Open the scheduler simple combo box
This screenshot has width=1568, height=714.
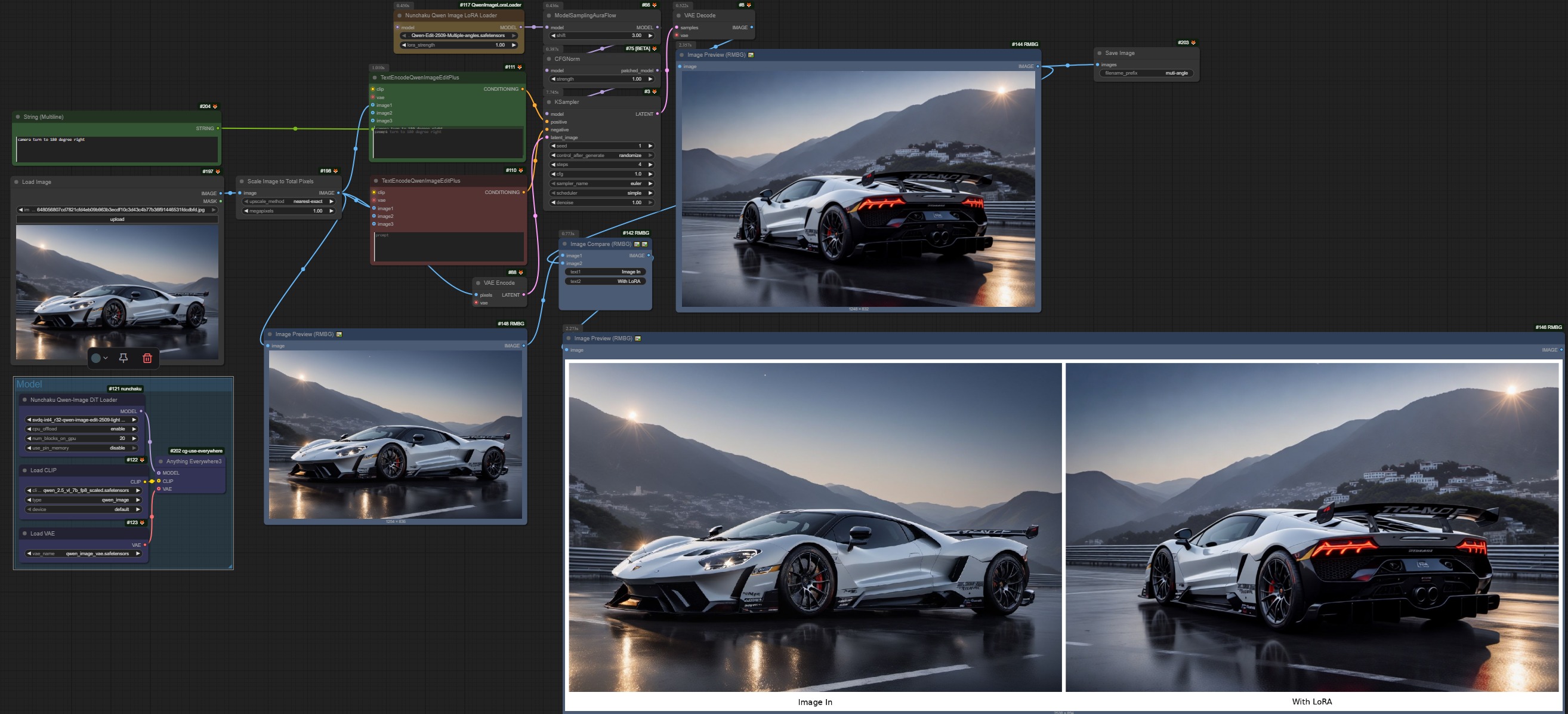click(x=601, y=193)
